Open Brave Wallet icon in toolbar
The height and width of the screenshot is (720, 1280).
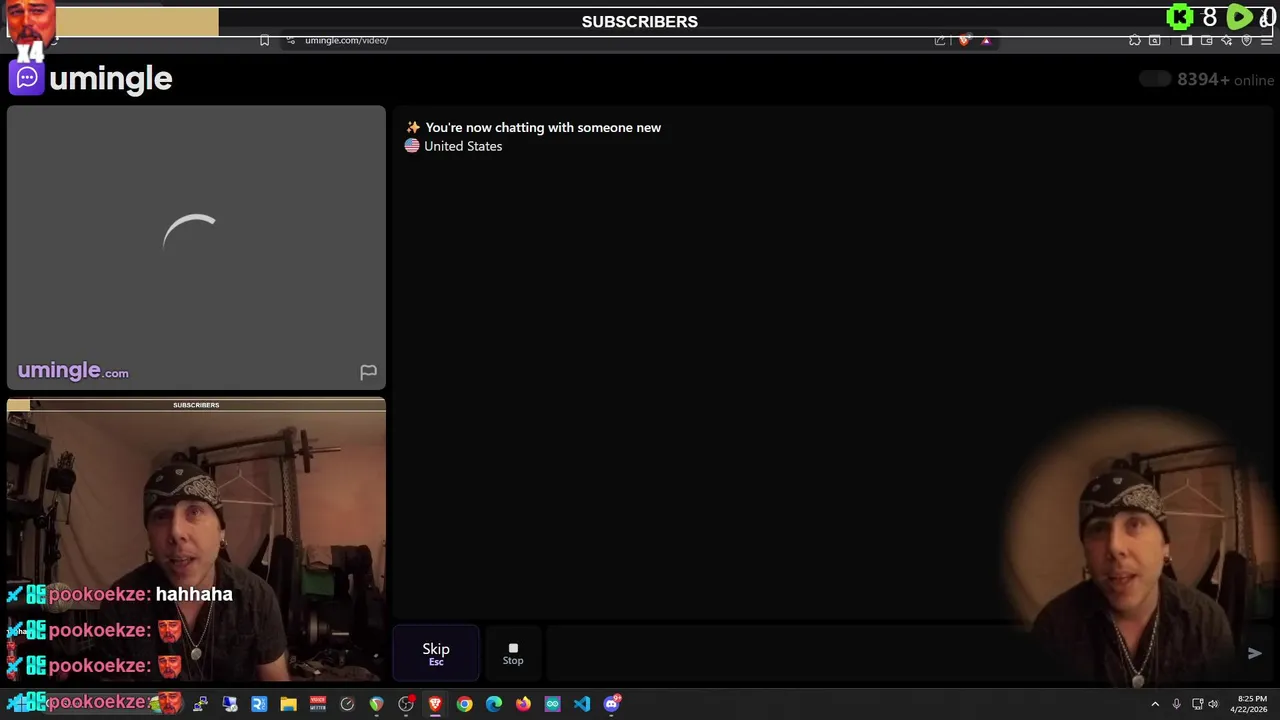tap(1207, 40)
